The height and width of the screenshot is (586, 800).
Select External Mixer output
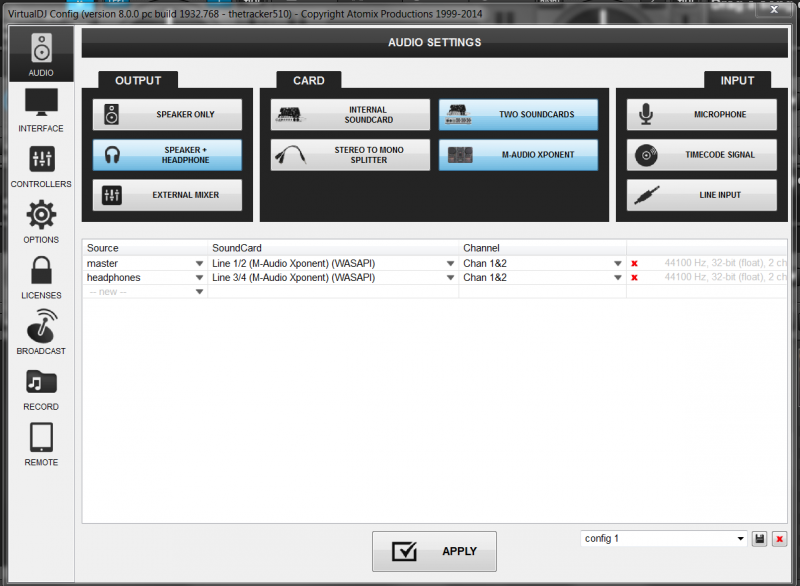pyautogui.click(x=167, y=195)
